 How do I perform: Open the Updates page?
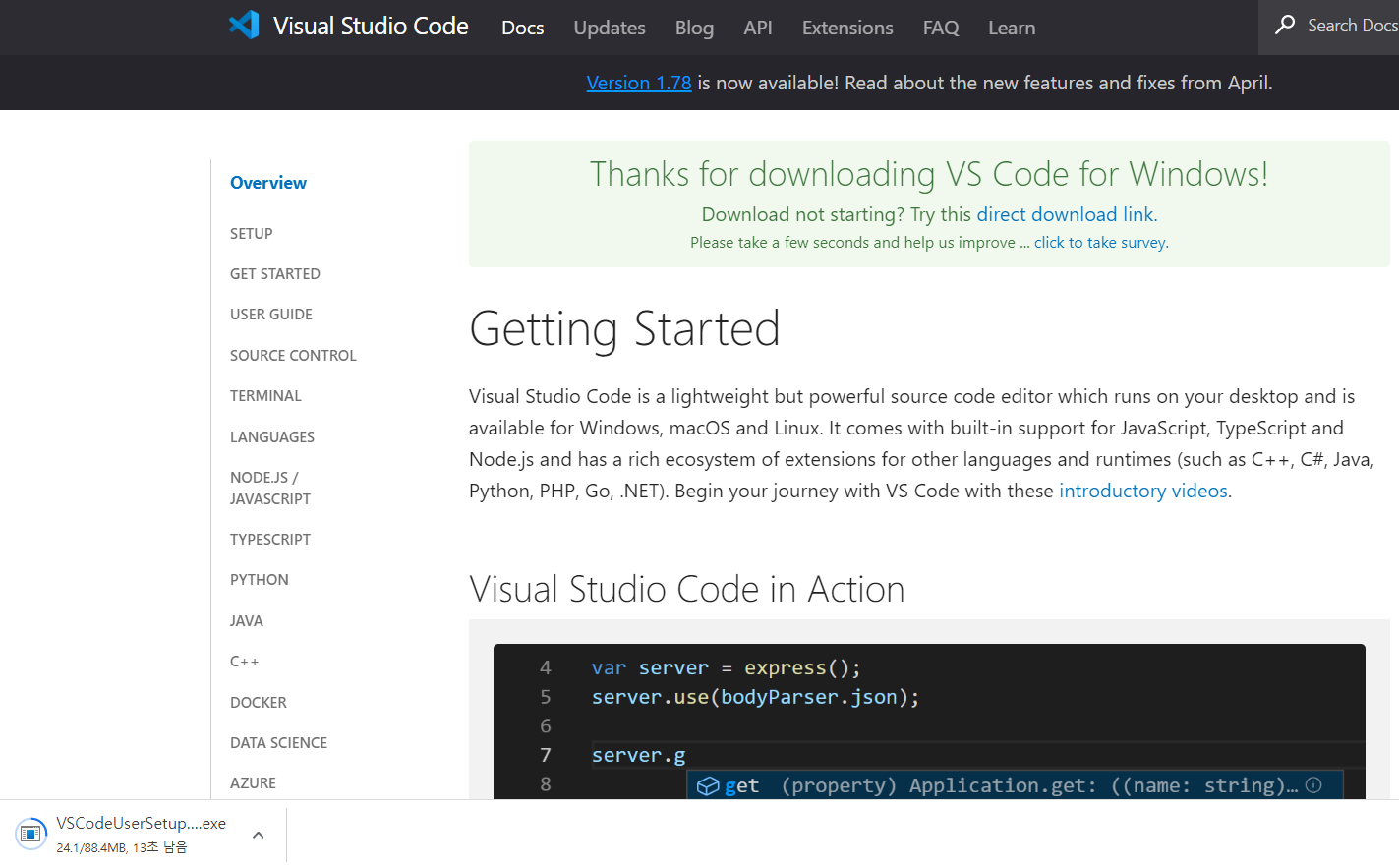[610, 28]
